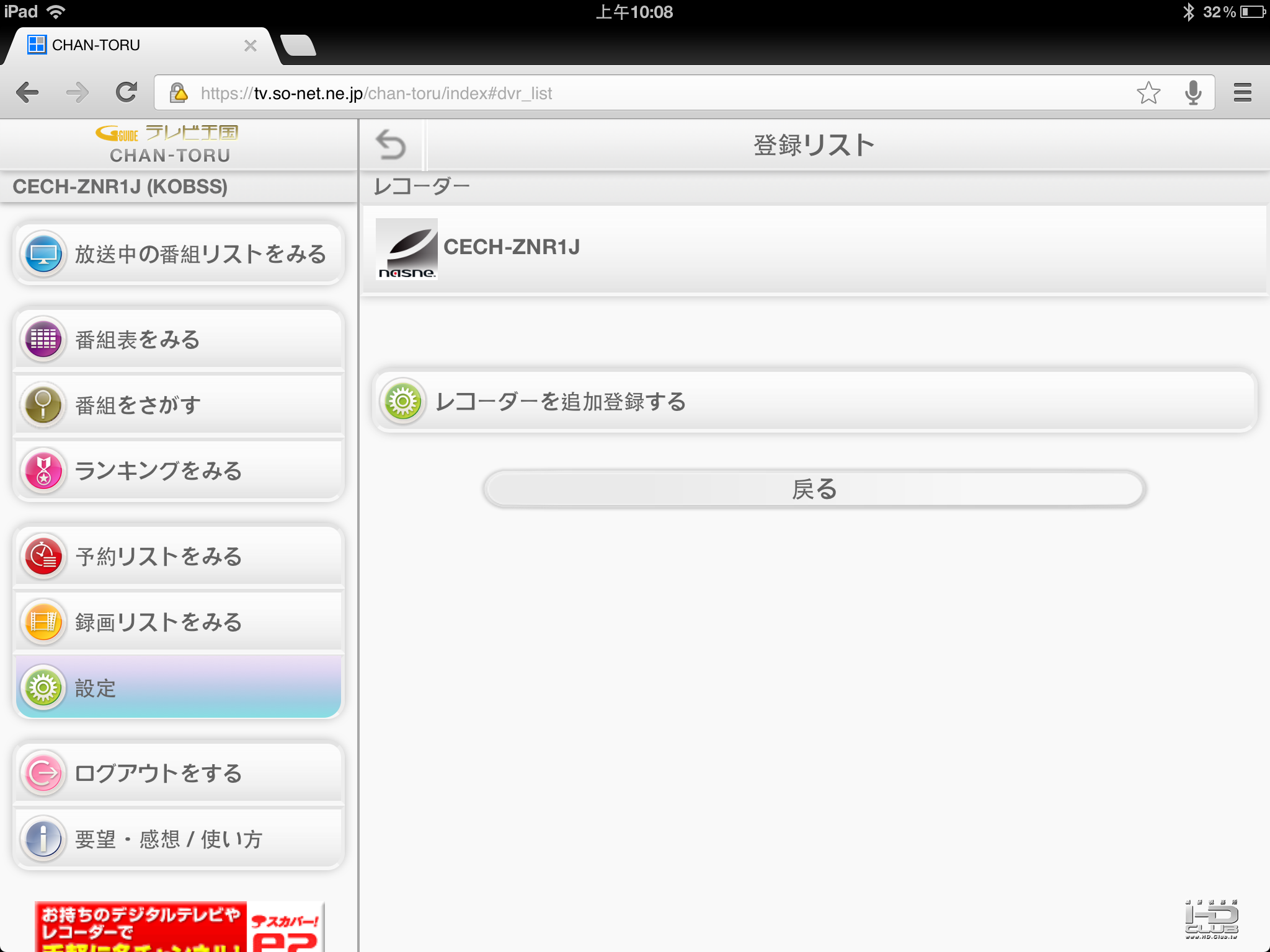Screen dimensions: 1270x952
Task: Tap the return arrow beside 登録リスト
Action: point(391,144)
